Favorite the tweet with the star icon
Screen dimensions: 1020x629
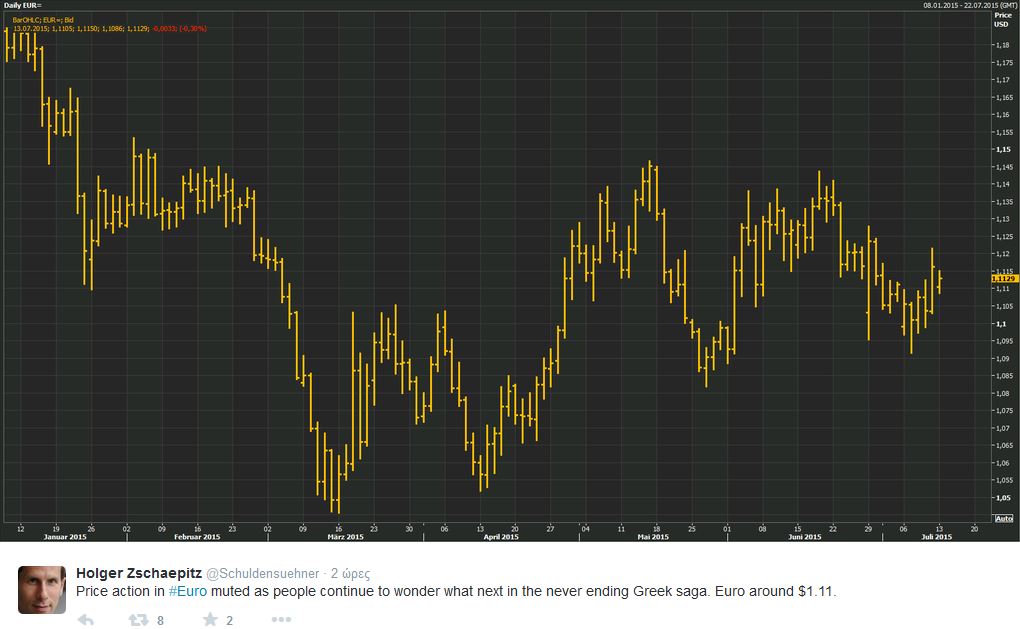click(210, 620)
